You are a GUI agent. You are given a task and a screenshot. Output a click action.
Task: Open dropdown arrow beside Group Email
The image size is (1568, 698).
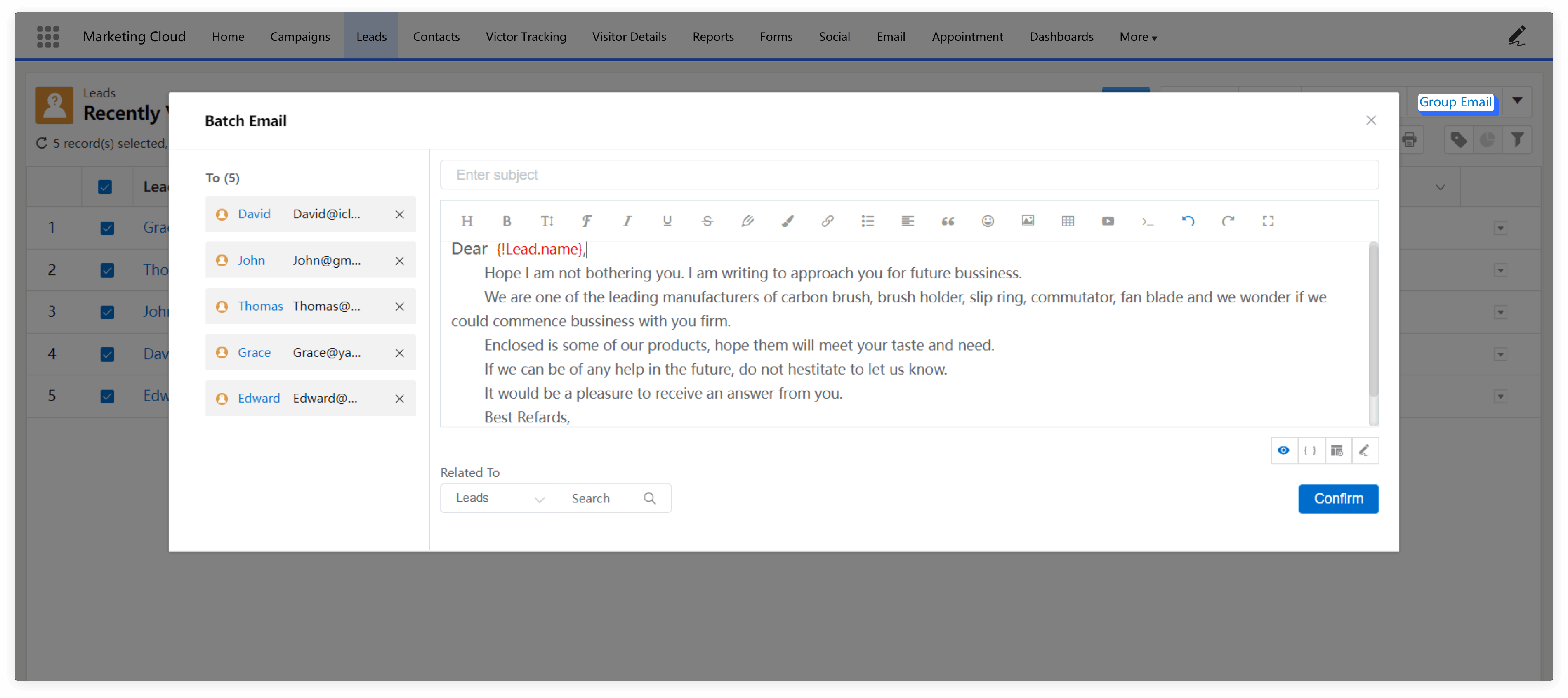pos(1517,101)
